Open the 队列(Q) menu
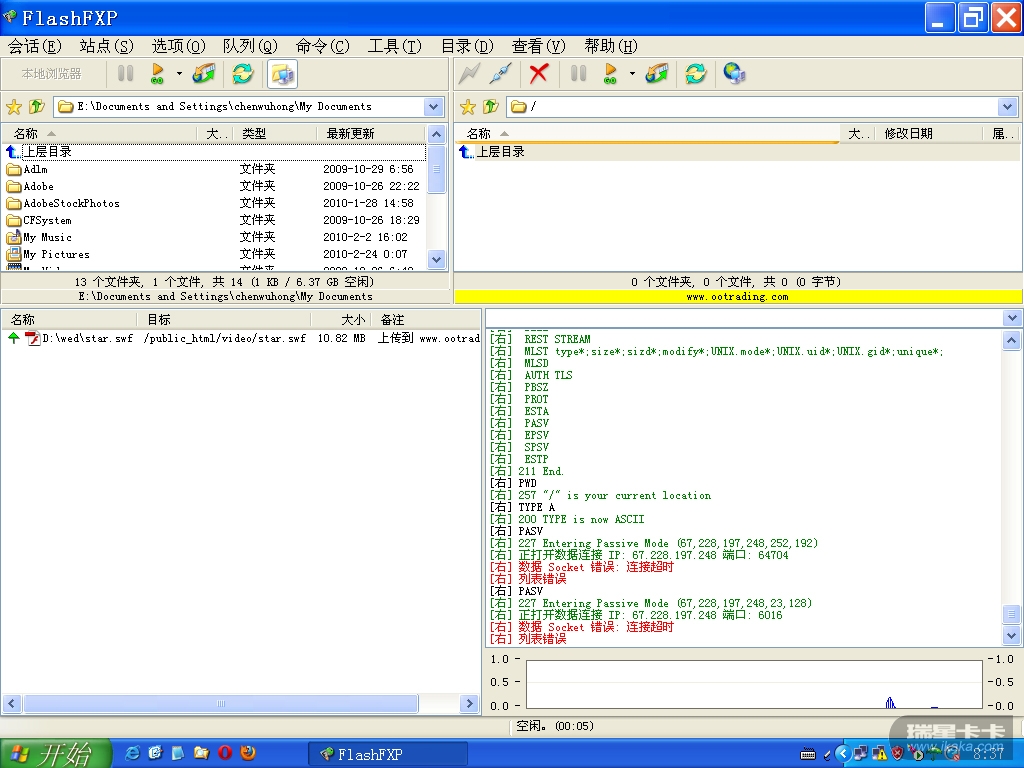The image size is (1024, 768). [x=250, y=46]
